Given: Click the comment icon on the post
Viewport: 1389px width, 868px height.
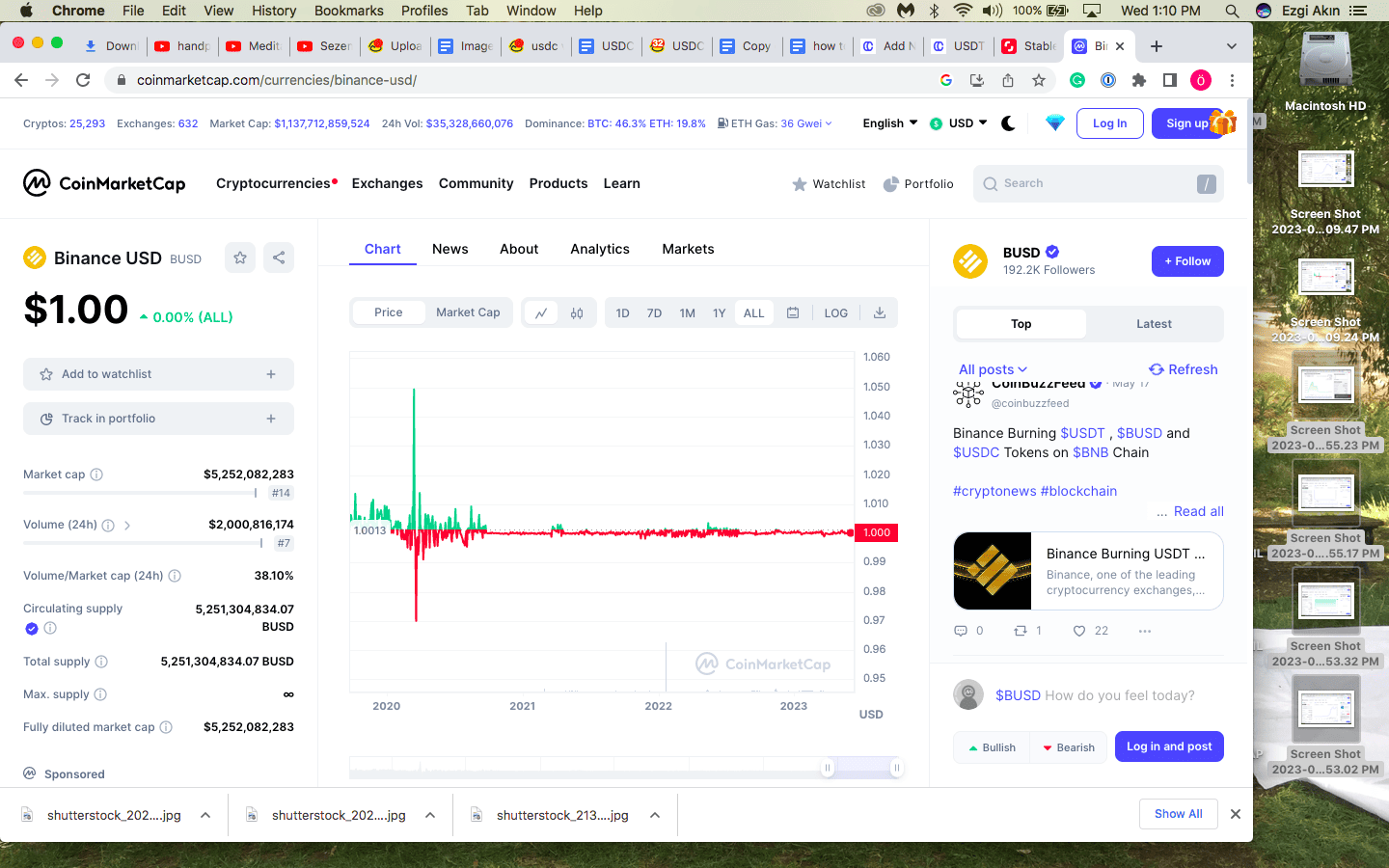Looking at the screenshot, I should coord(961,631).
